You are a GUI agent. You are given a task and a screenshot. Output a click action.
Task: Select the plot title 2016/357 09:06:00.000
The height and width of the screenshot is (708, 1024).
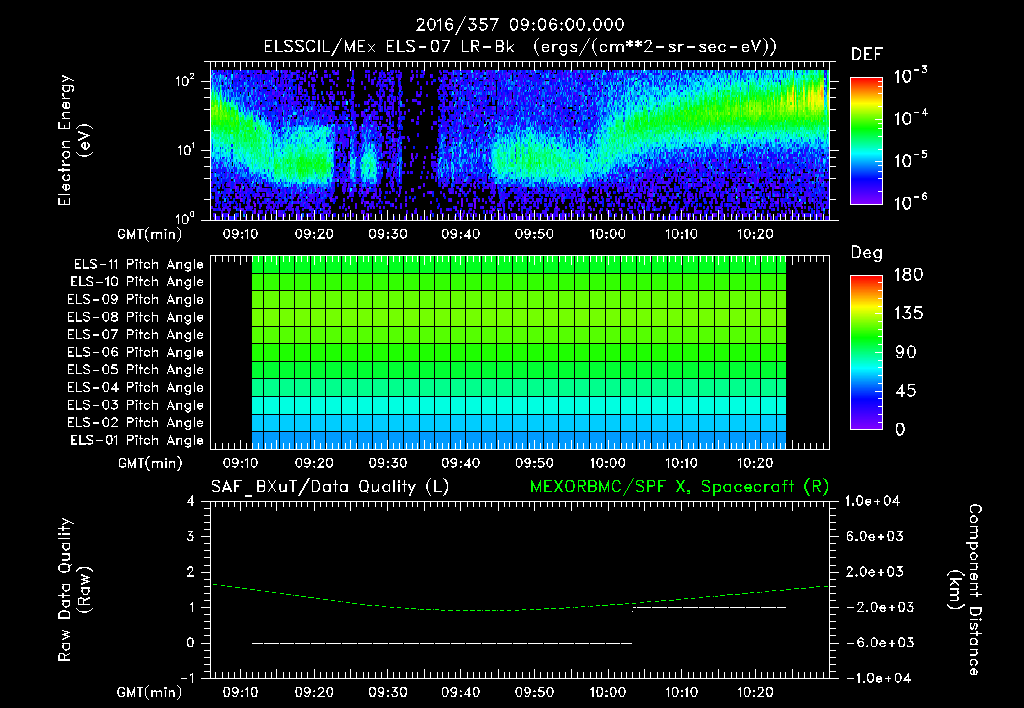pyautogui.click(x=520, y=25)
